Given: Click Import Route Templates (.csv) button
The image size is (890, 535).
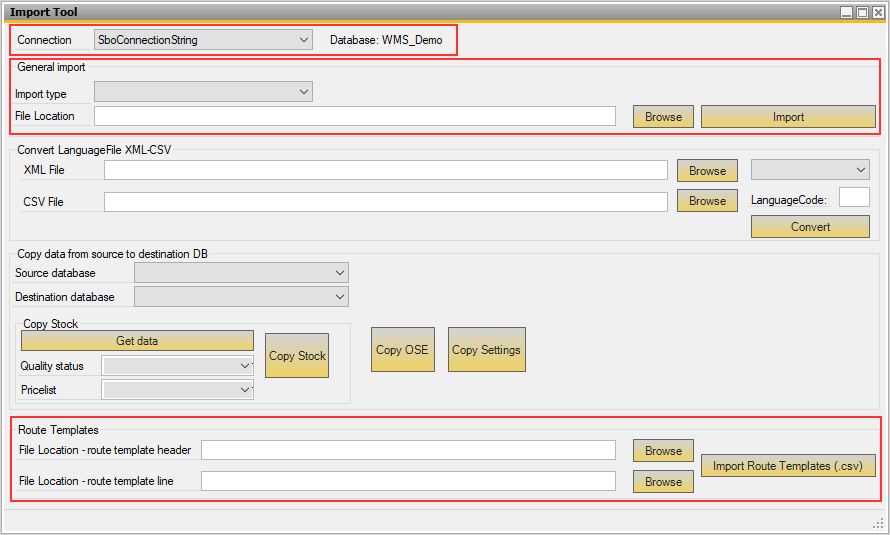Looking at the screenshot, I should pyautogui.click(x=788, y=466).
